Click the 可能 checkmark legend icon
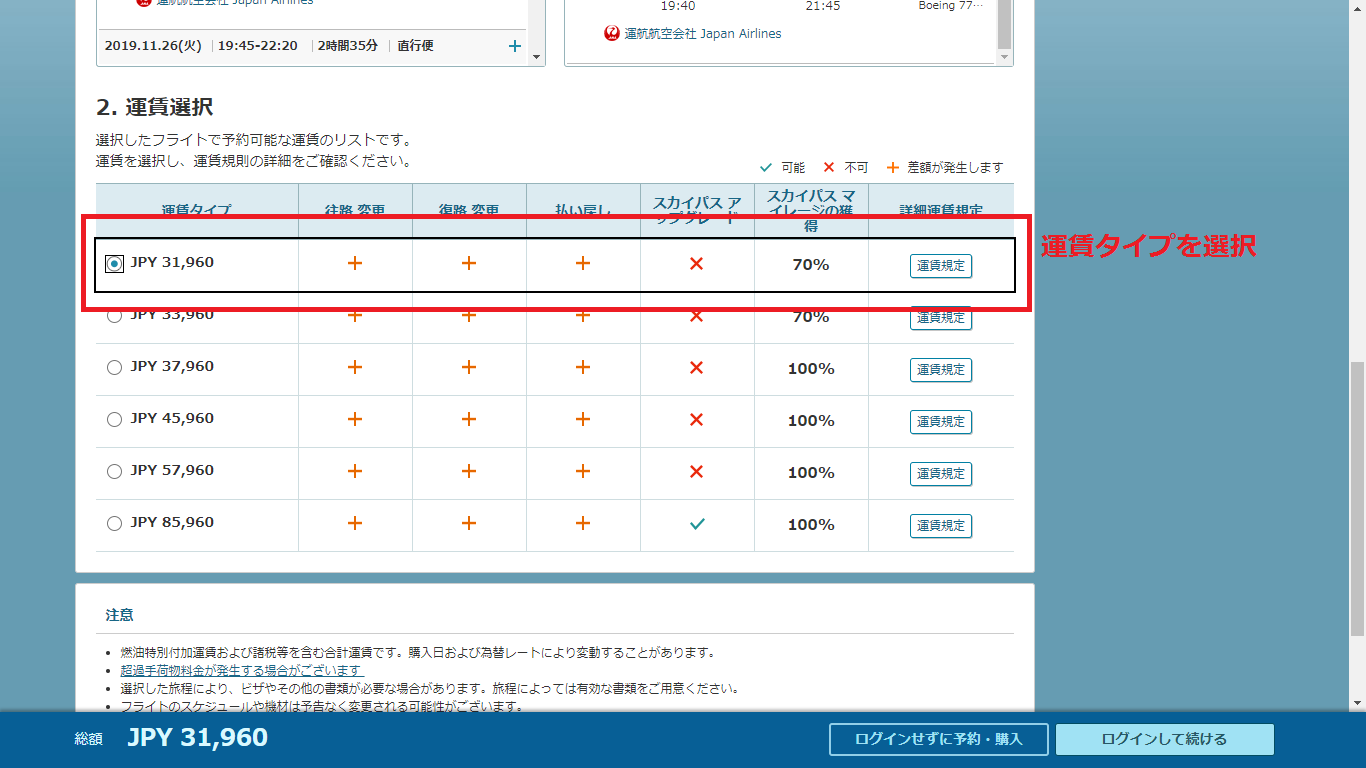The height and width of the screenshot is (768, 1366). [x=766, y=167]
